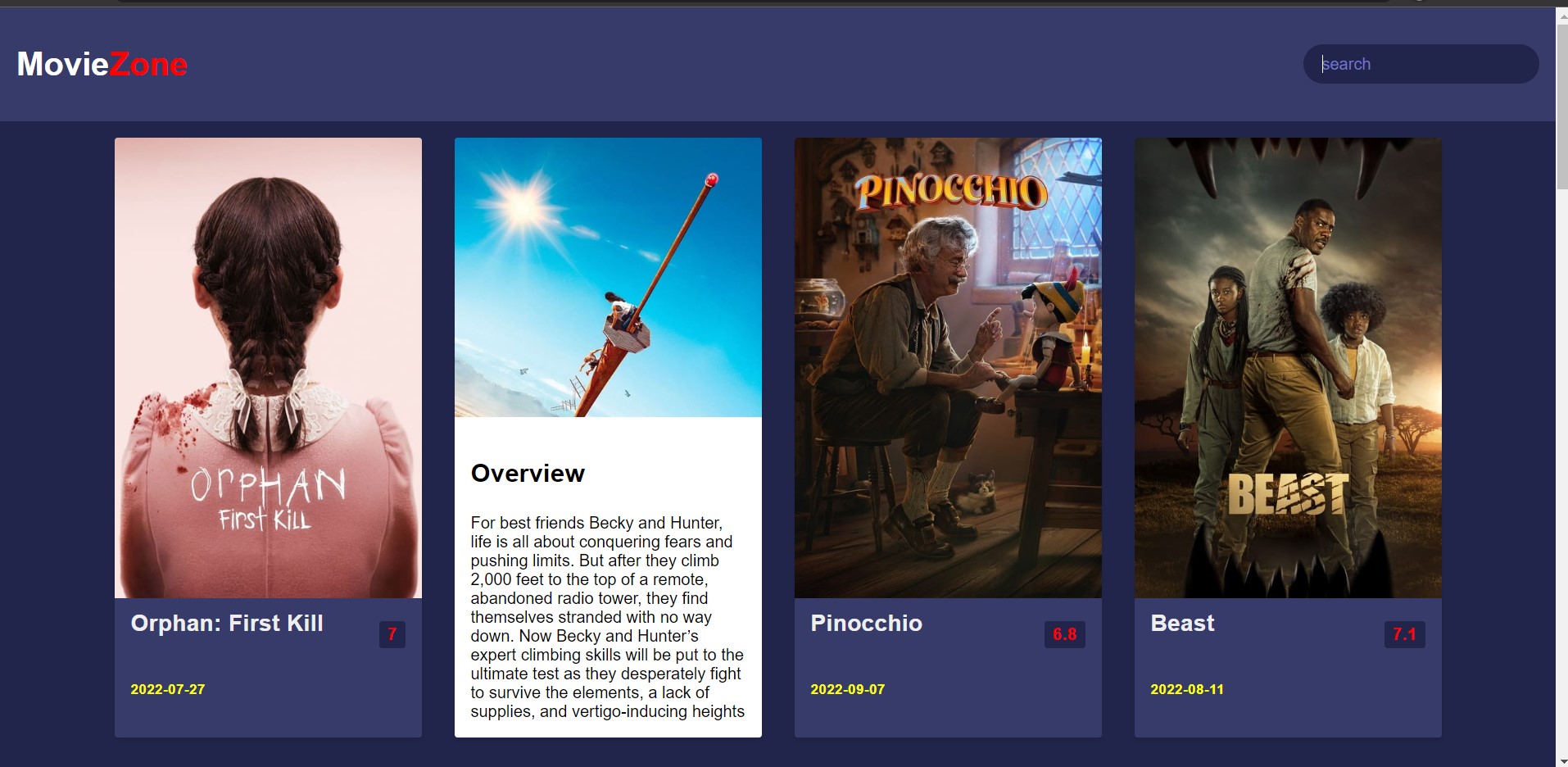Click the 7 rating badge
Viewport: 1568px width, 767px height.
(x=392, y=634)
